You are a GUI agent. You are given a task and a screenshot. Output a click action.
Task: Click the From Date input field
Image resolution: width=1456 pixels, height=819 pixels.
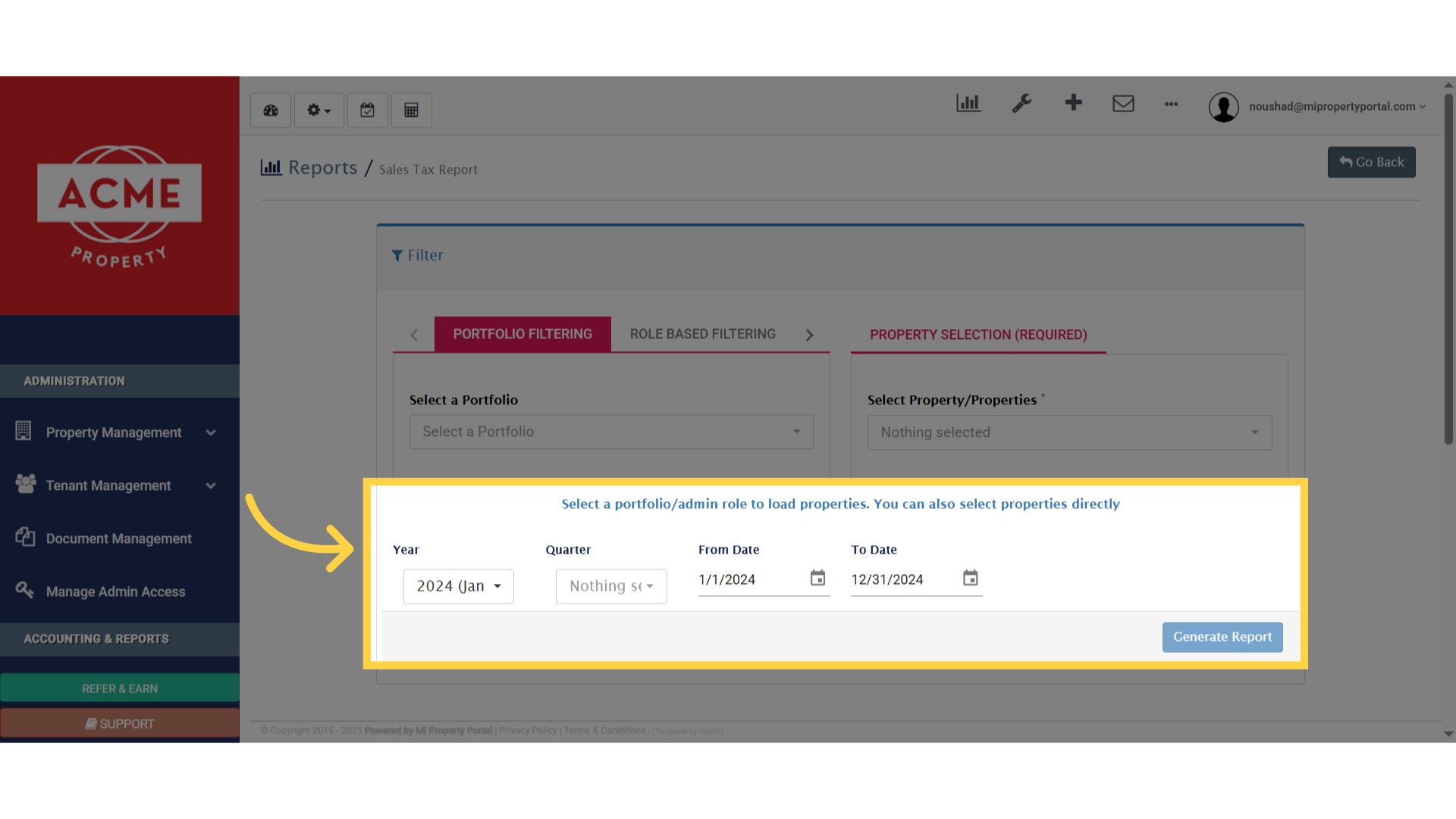coord(751,579)
